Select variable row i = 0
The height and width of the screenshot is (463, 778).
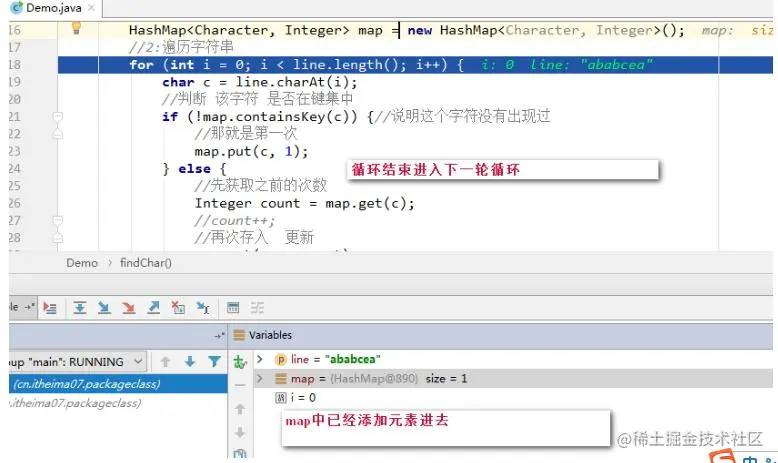point(514,397)
